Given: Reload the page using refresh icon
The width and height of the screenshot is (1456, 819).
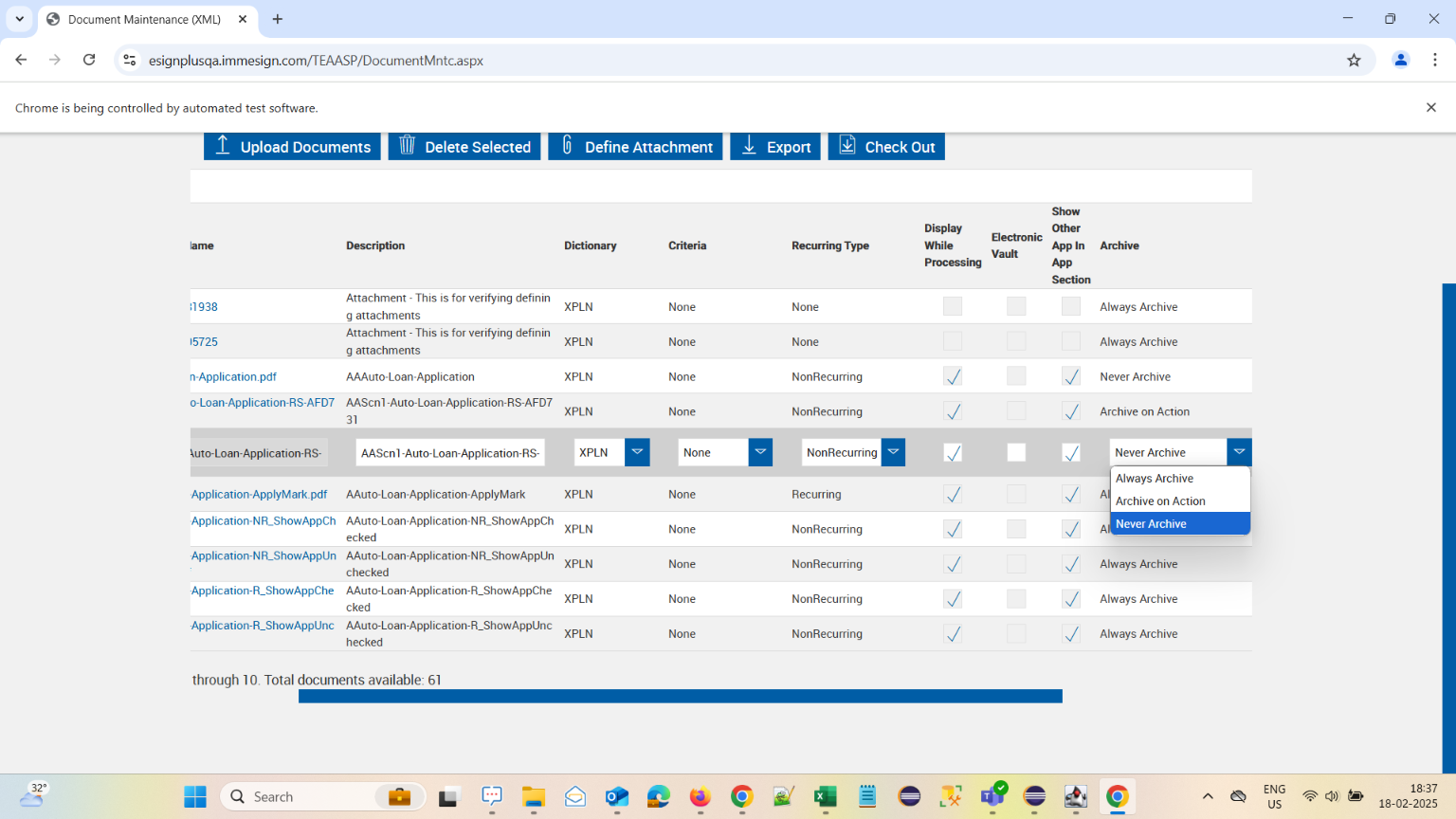Looking at the screenshot, I should coord(89,61).
